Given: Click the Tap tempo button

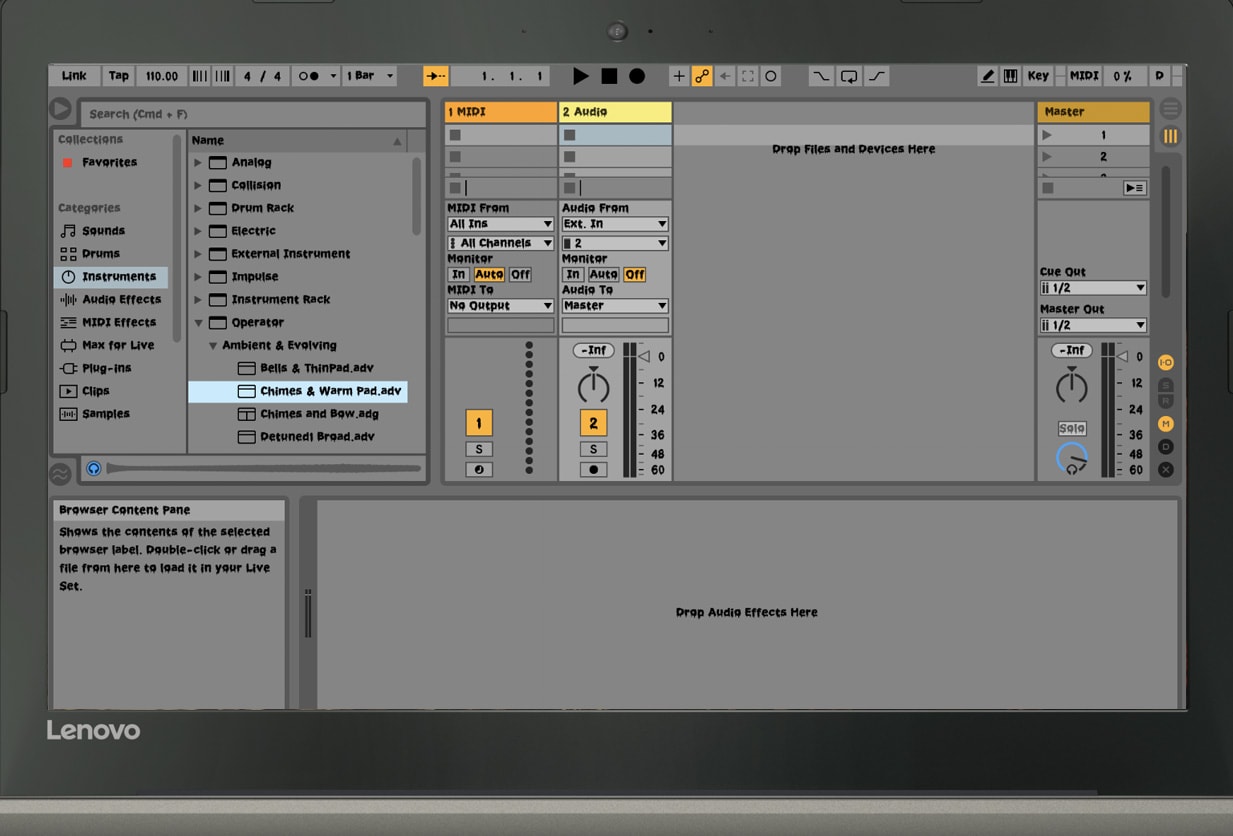Looking at the screenshot, I should tap(119, 76).
